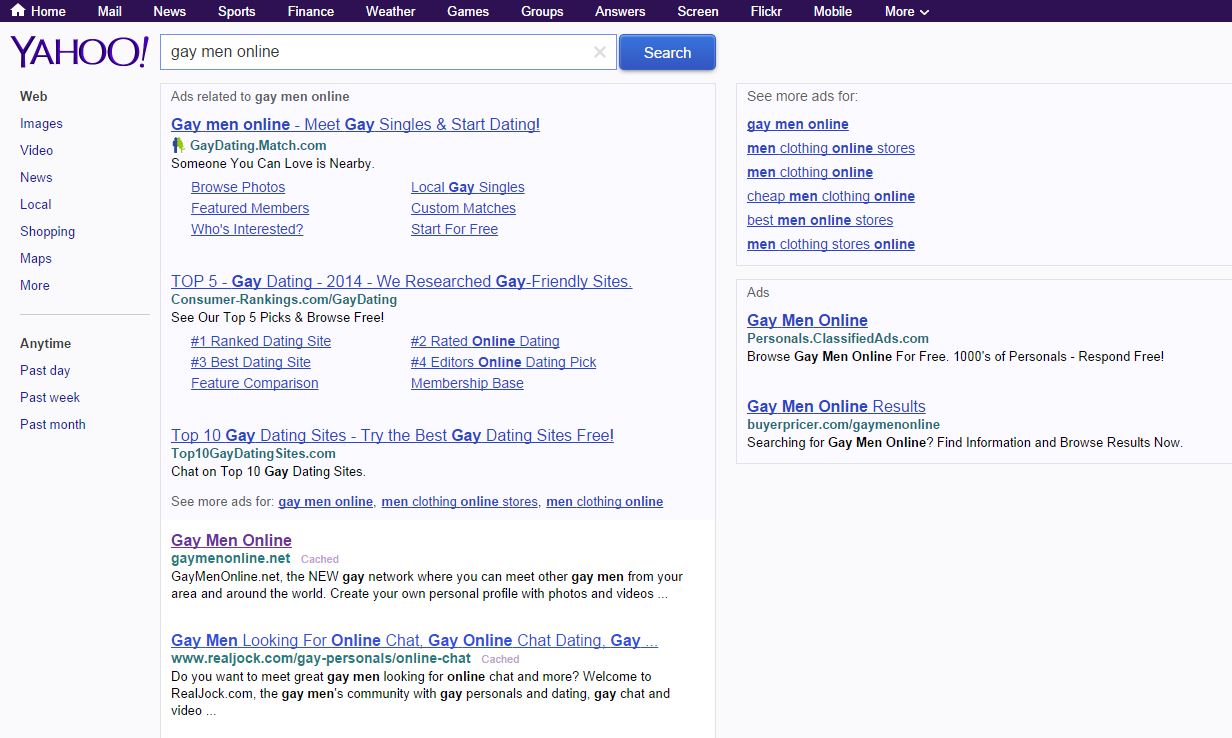The image size is (1232, 738).
Task: Filter results to Past day
Action: coord(45,370)
